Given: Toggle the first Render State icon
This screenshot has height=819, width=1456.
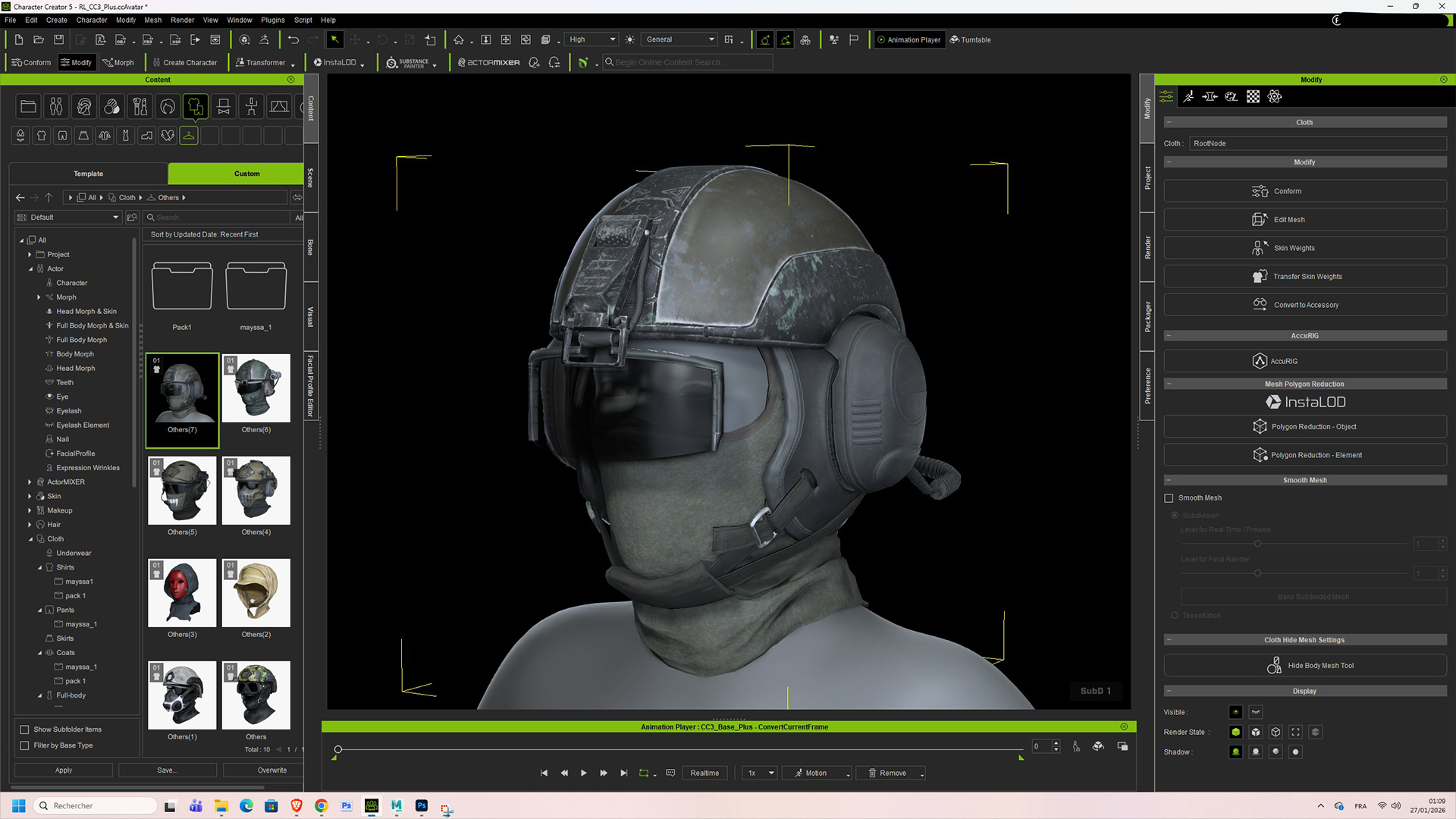Looking at the screenshot, I should (x=1235, y=732).
